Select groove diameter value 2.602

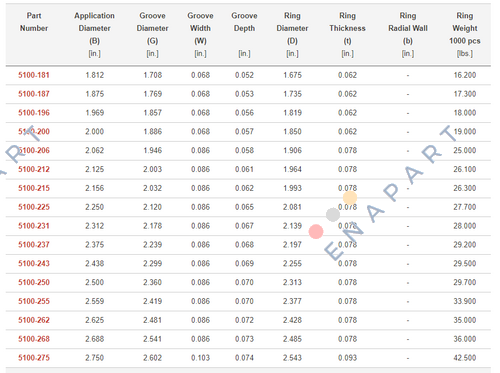(152, 358)
